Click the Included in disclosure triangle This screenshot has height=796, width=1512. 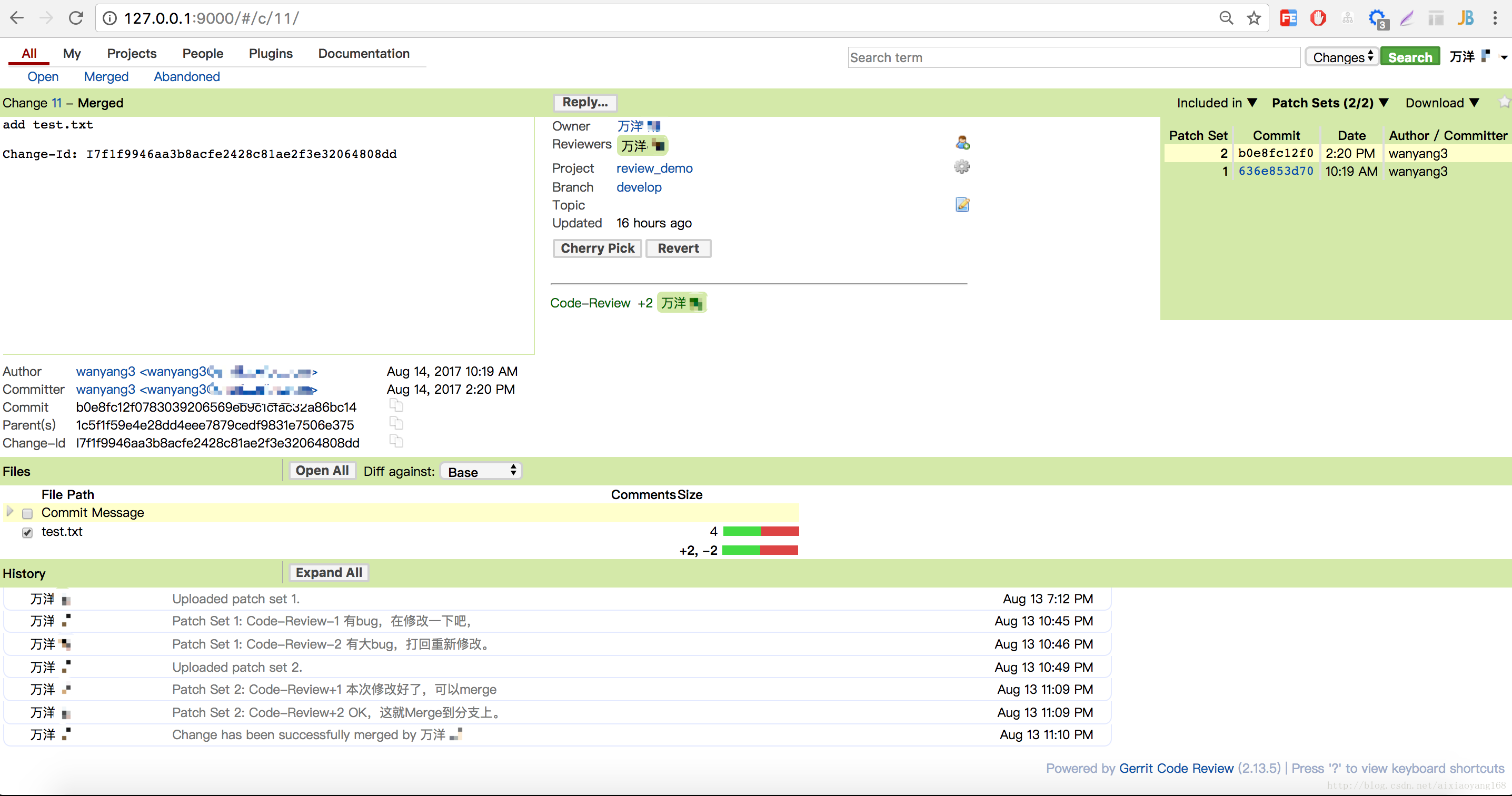[x=1252, y=103]
